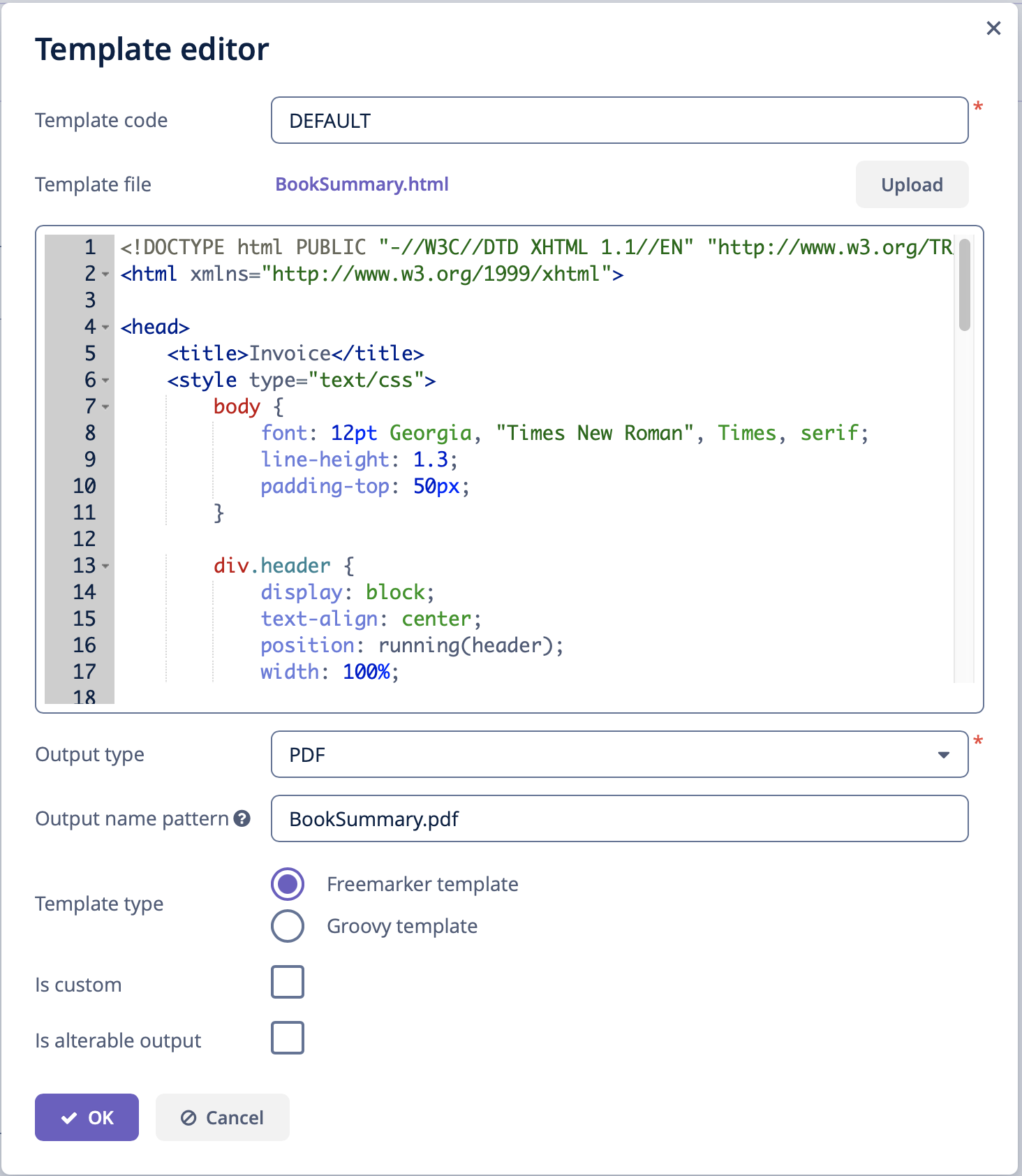The height and width of the screenshot is (1176, 1022).
Task: Tick the Is custom checkbox
Action: pyautogui.click(x=288, y=982)
